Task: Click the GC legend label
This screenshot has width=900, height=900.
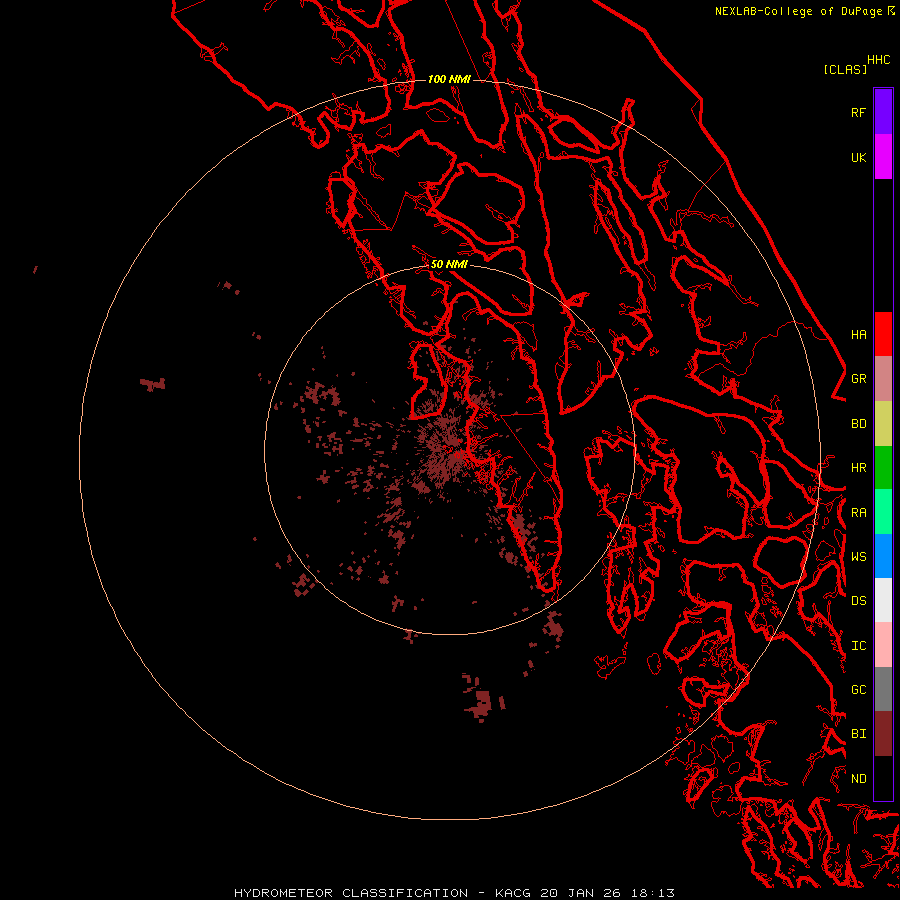Action: [858, 690]
